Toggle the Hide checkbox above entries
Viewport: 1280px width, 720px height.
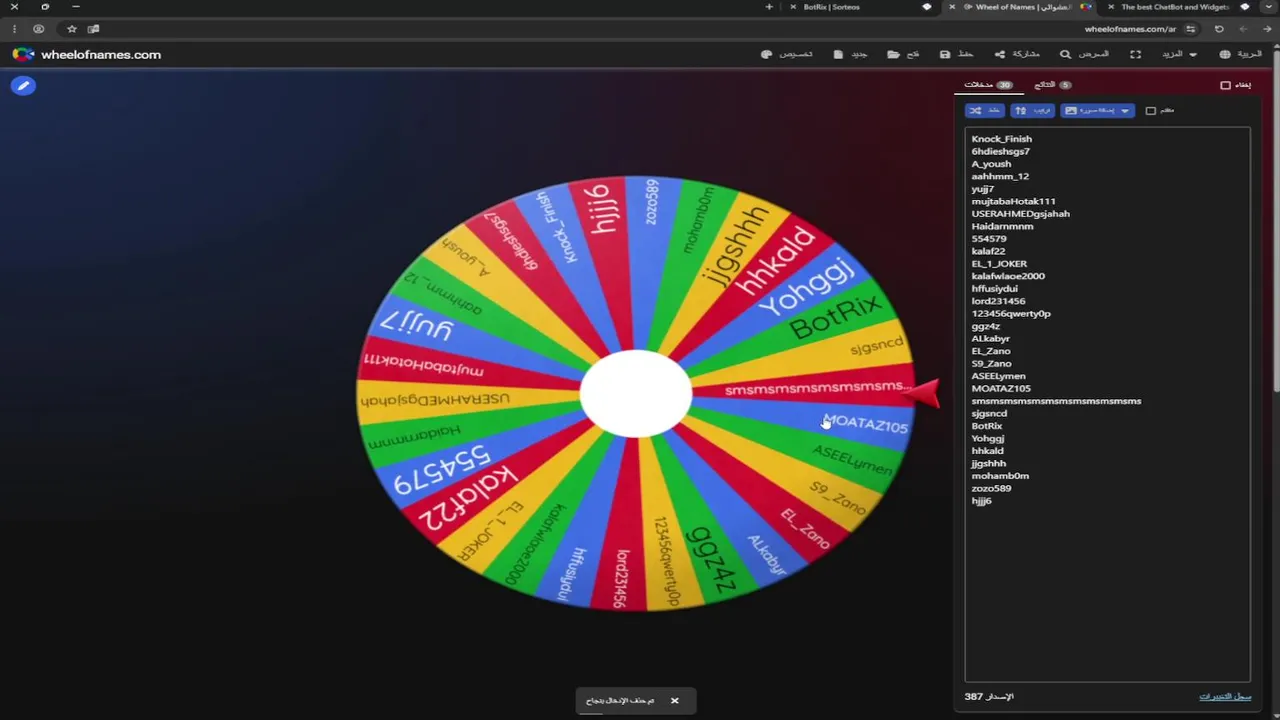pyautogui.click(x=1225, y=85)
